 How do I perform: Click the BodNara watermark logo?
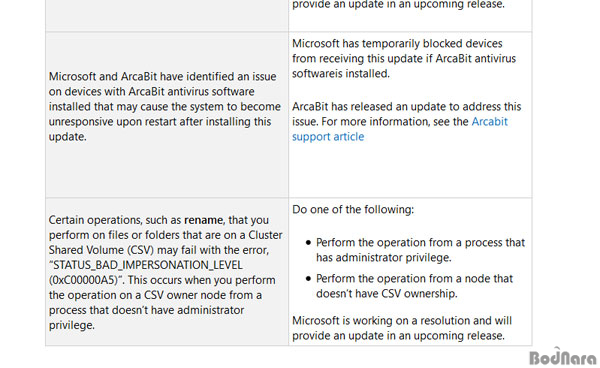(562, 357)
